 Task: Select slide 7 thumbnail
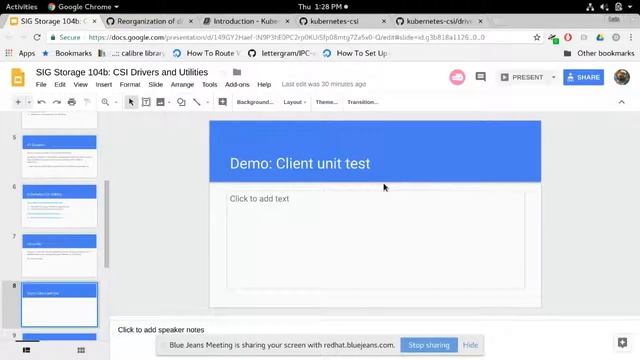coord(60,255)
